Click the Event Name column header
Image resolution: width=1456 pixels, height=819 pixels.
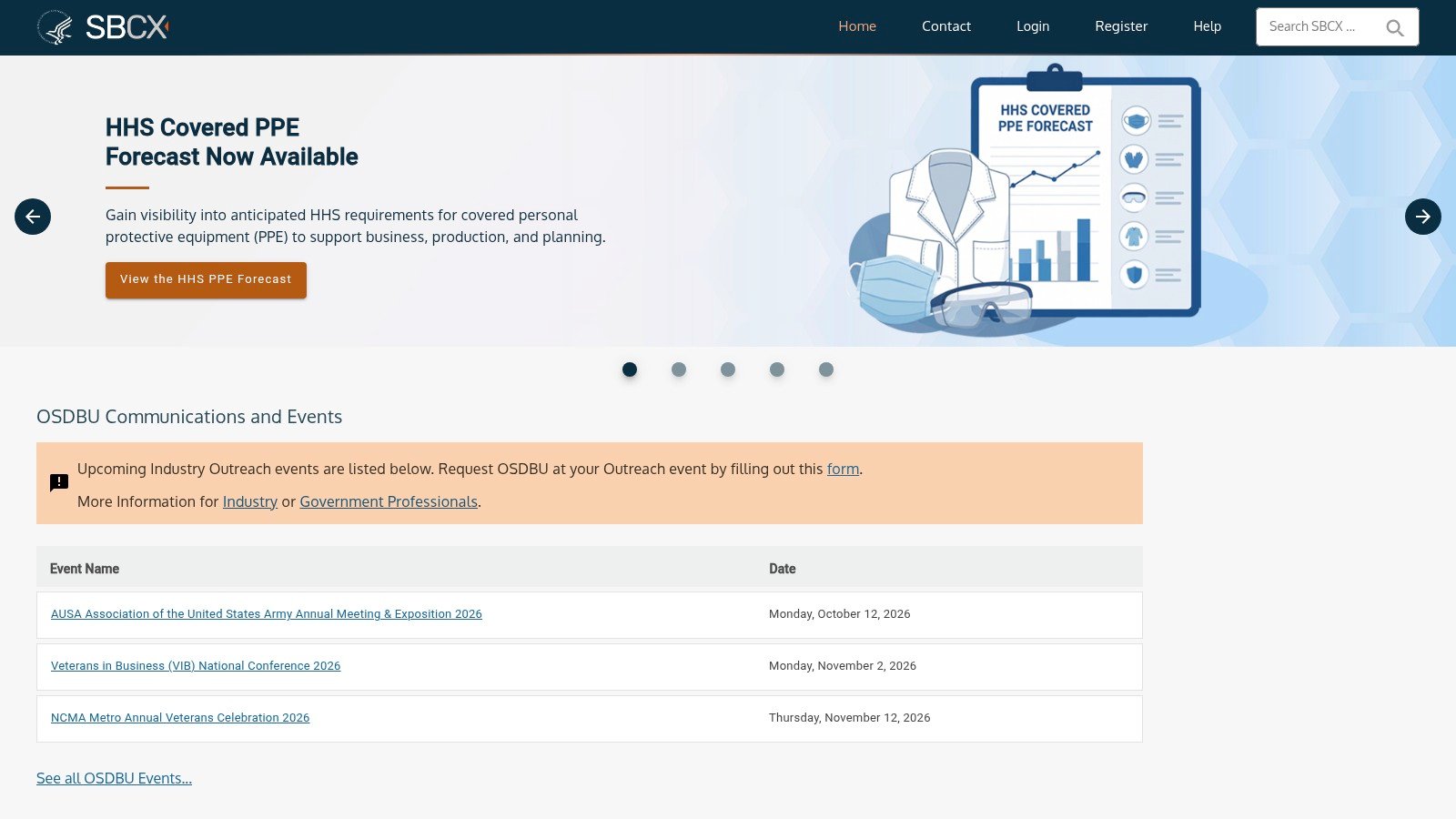(85, 569)
